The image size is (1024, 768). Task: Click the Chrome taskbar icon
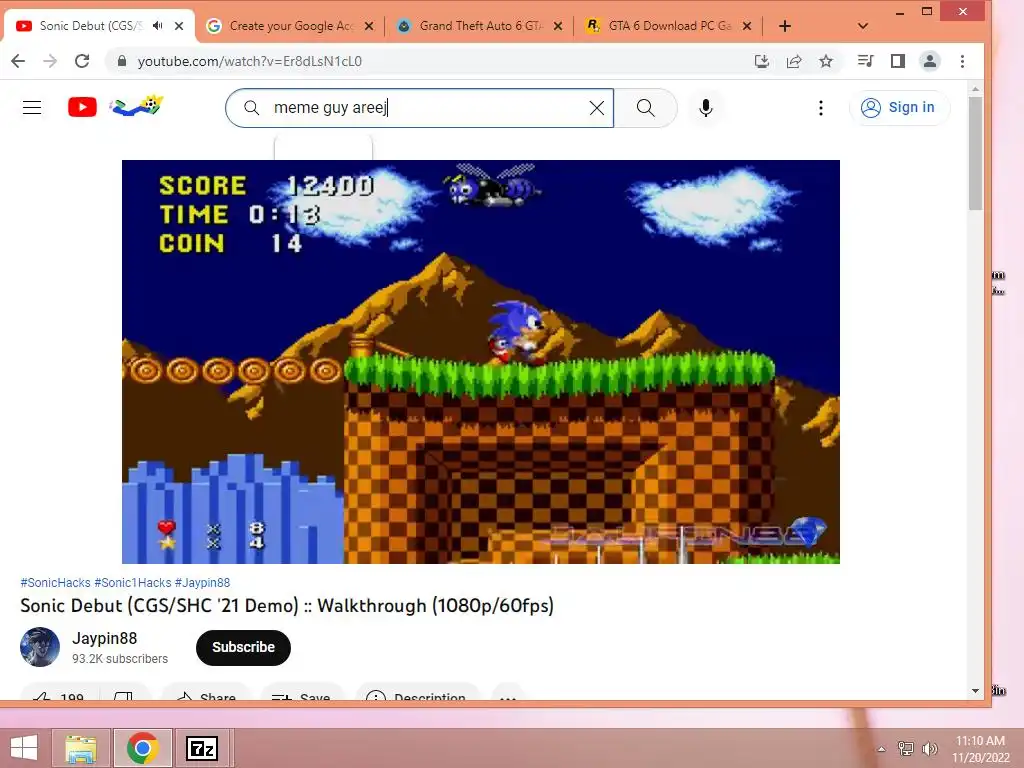click(143, 748)
